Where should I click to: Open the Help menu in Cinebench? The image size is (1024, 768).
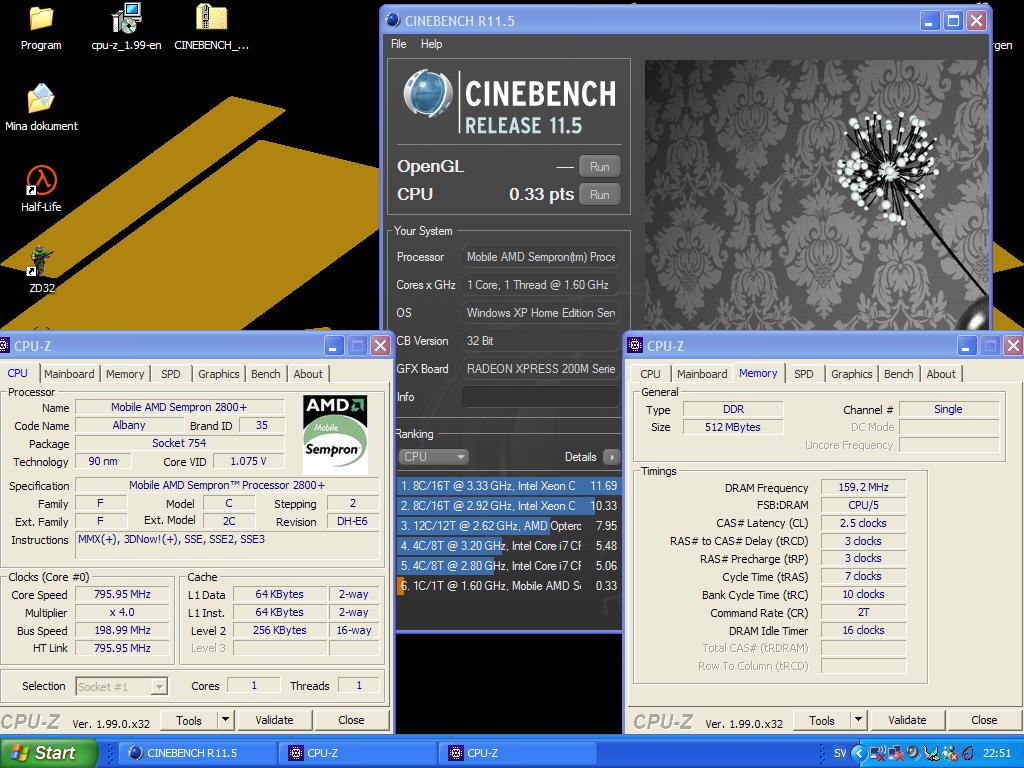(x=431, y=44)
